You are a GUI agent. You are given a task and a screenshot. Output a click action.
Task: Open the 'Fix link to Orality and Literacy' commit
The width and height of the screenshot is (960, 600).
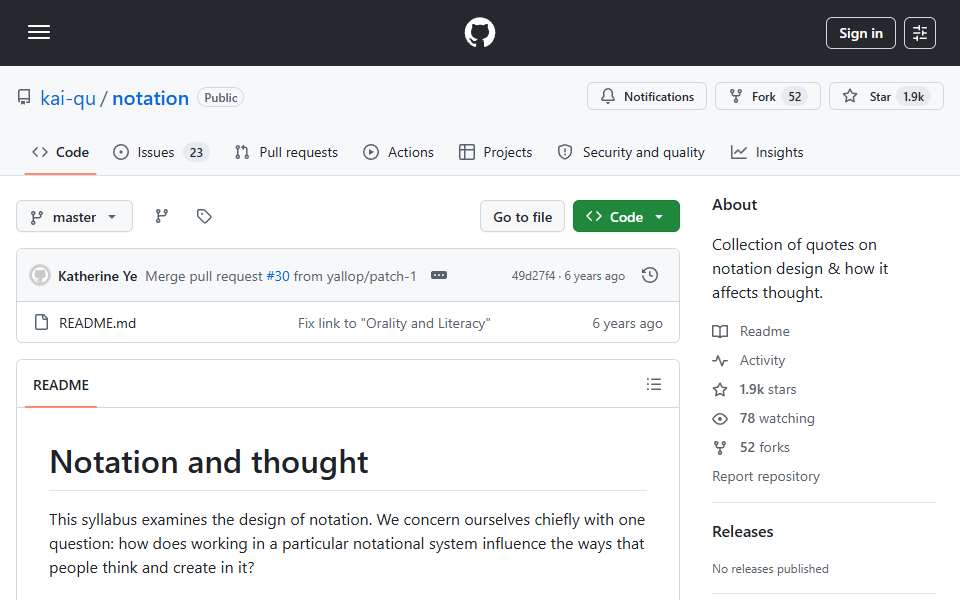point(394,323)
